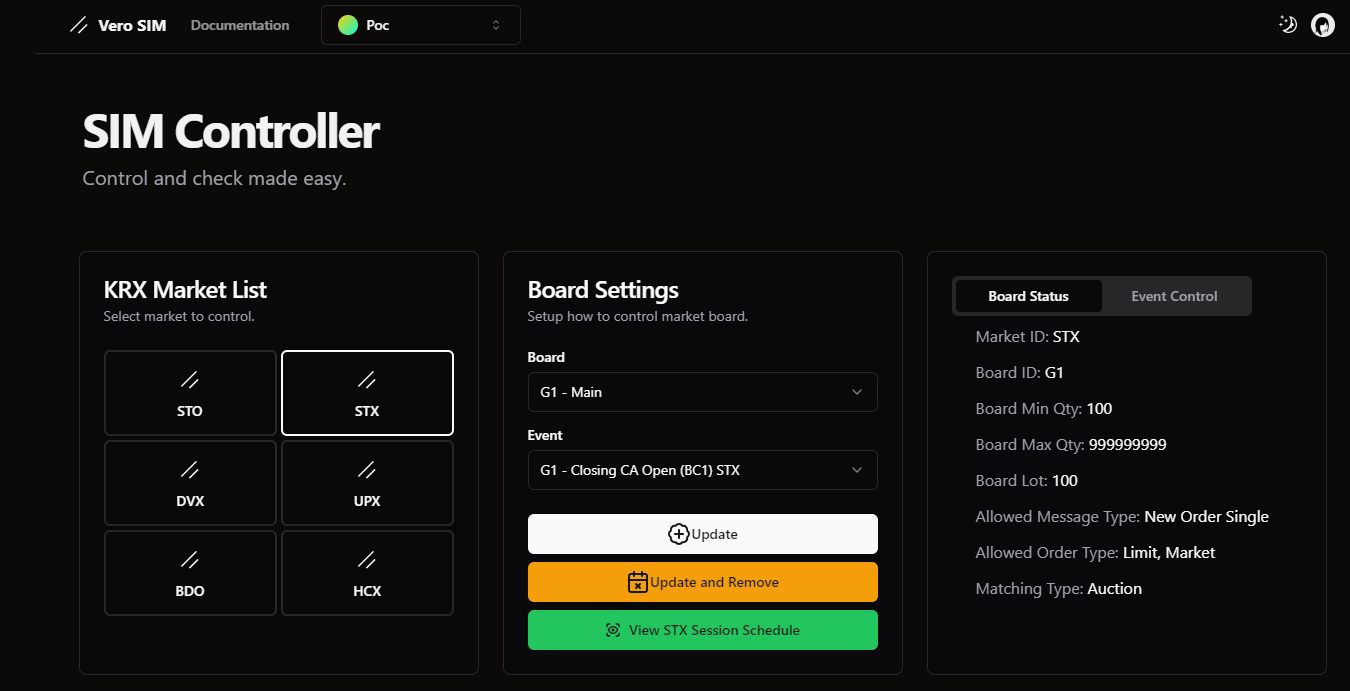
Task: Select the UPX market card
Action: (x=367, y=483)
